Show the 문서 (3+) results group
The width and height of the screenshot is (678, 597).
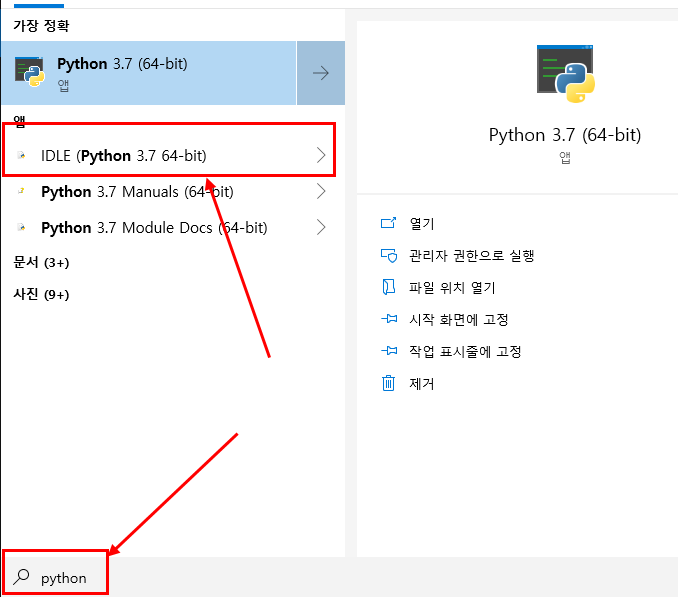click(41, 262)
